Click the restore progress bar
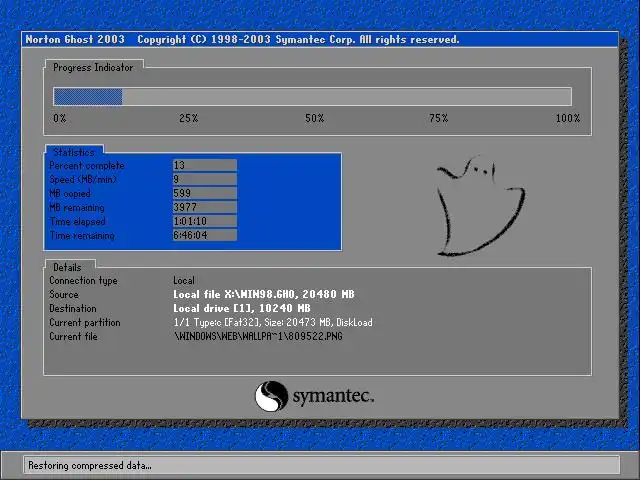 [x=312, y=97]
